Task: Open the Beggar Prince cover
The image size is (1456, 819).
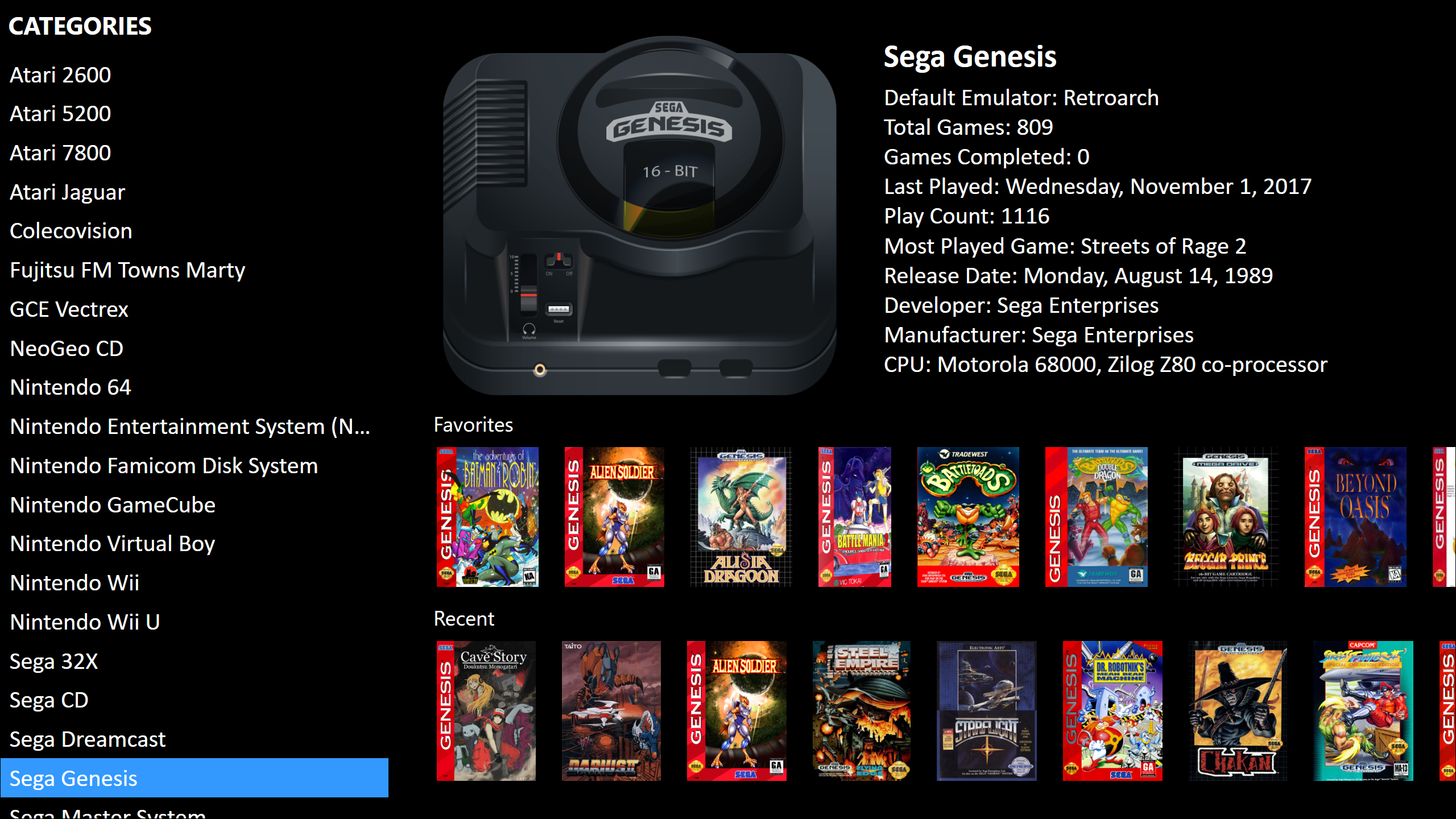Action: tap(1226, 516)
